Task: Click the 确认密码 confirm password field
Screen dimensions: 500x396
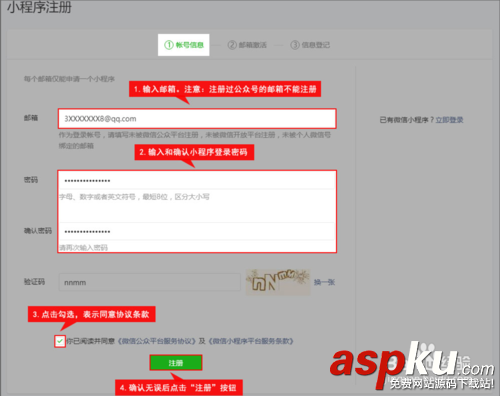Action: (x=197, y=231)
